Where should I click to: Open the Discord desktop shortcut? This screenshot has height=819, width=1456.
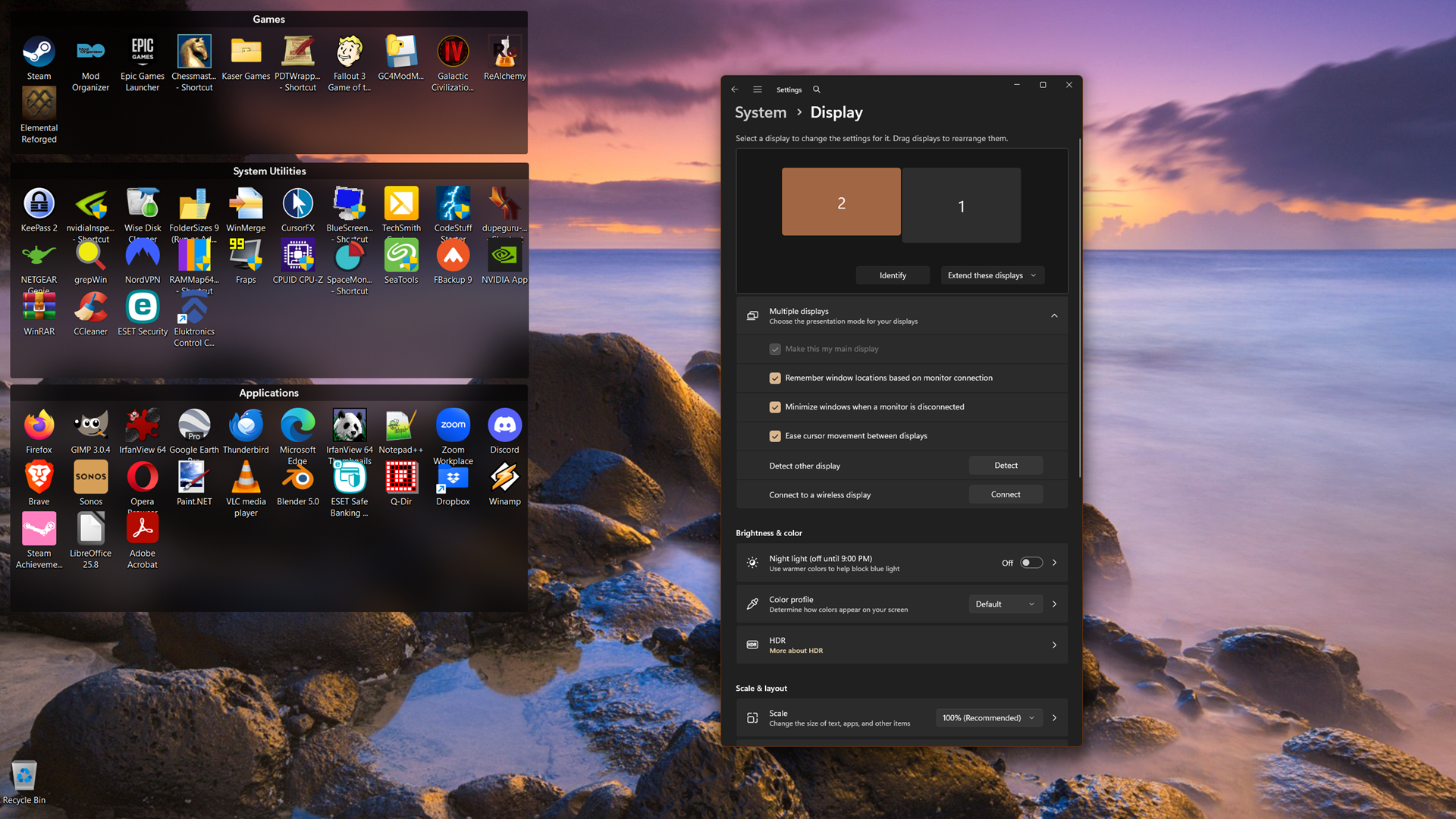tap(504, 426)
